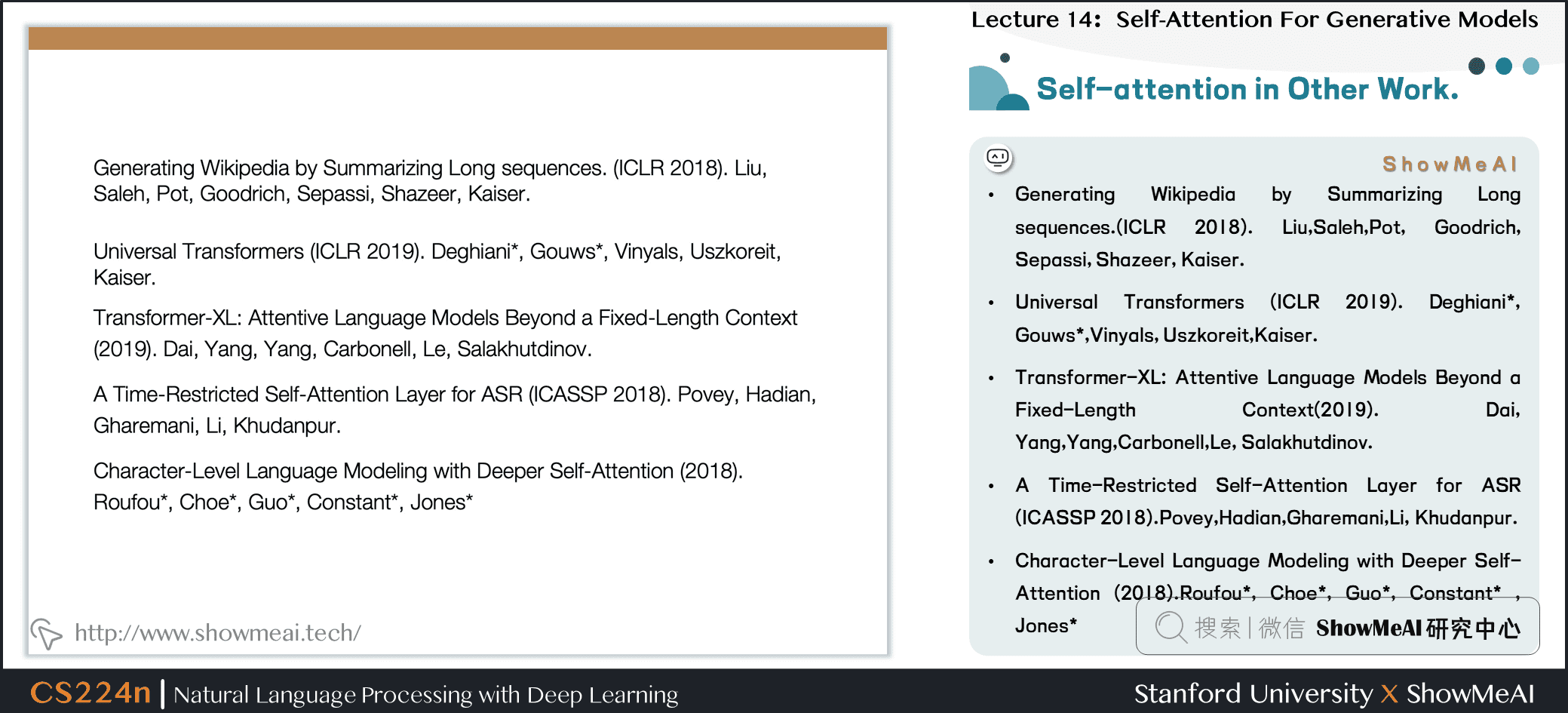Click notes bullet 'Generating Wikipedia by Summarizing Long'

1267,194
